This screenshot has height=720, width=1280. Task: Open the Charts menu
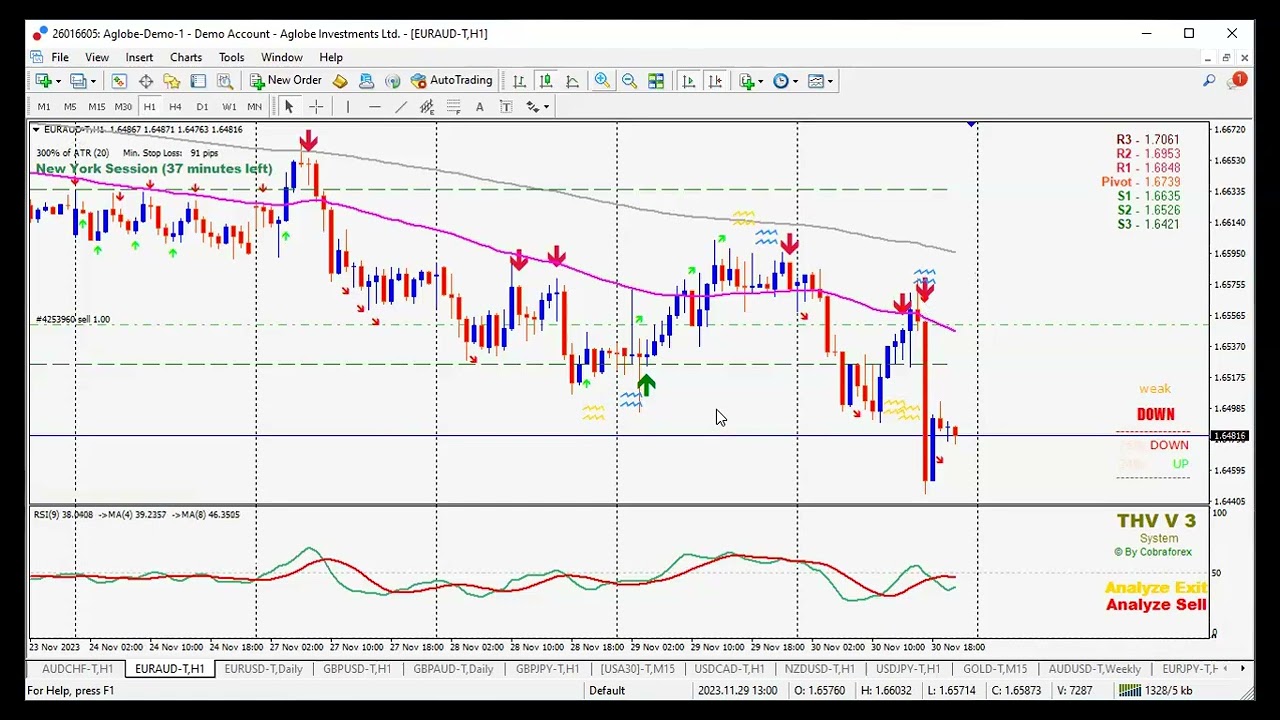186,58
